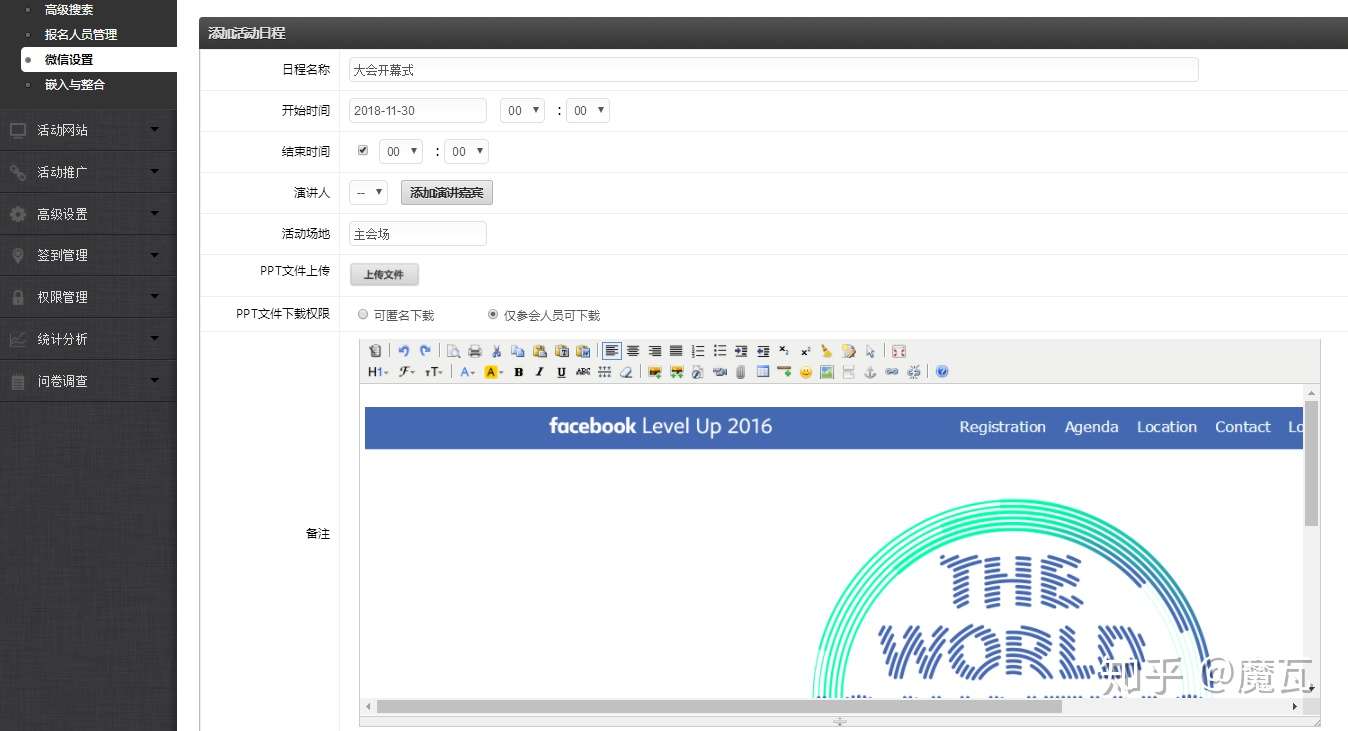Toggle HTML source view in editor
1348x731 pixels.
pyautogui.click(x=375, y=351)
